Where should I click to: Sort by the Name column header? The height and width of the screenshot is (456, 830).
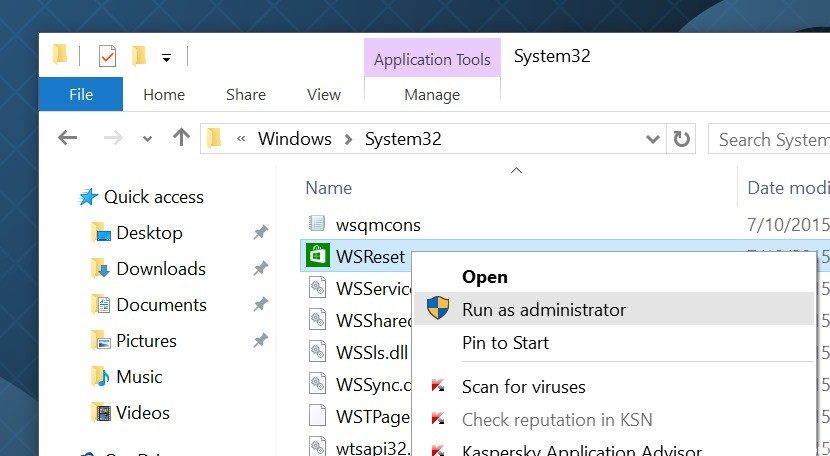pyautogui.click(x=329, y=188)
